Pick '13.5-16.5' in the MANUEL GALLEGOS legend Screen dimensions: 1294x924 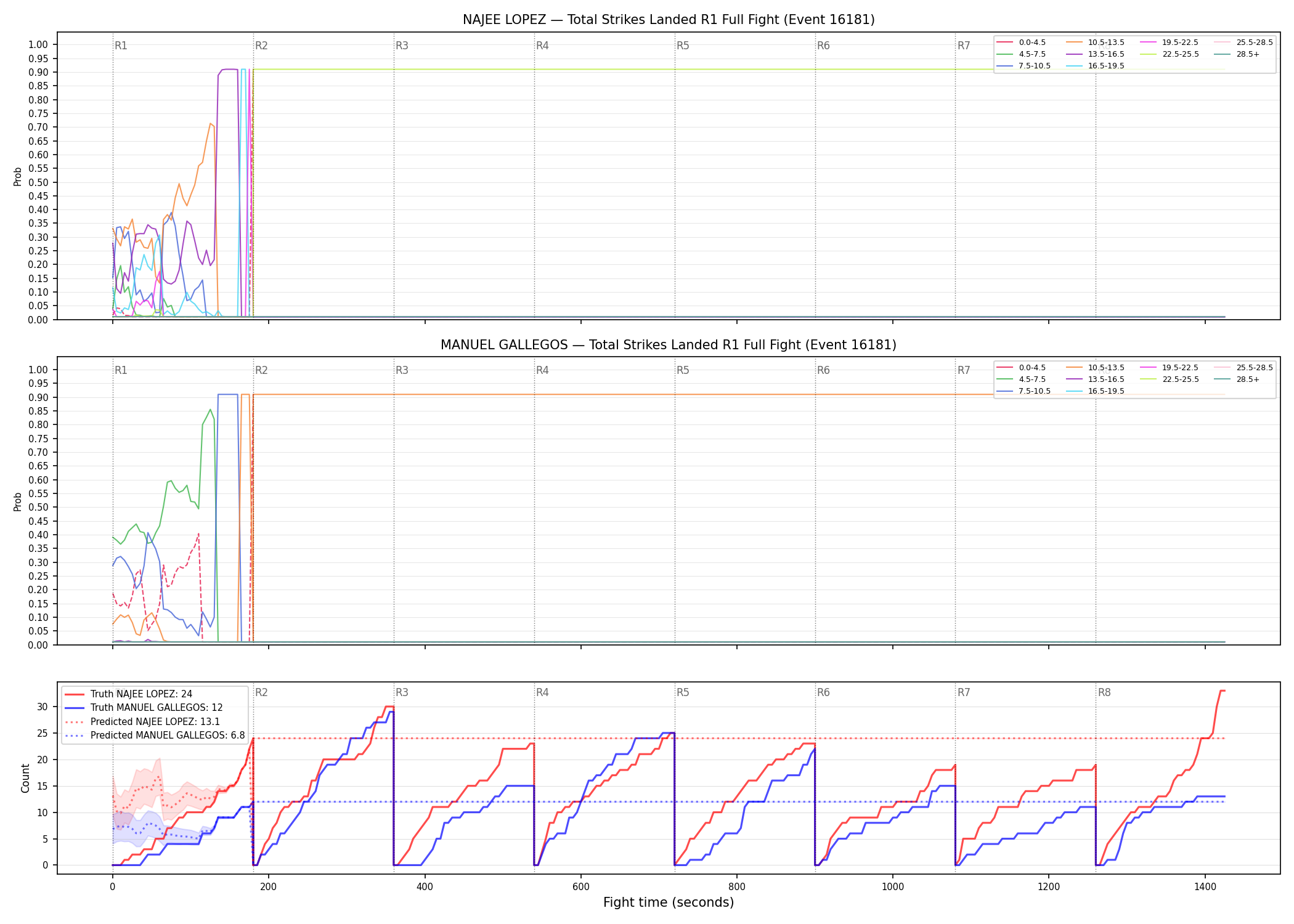[1095, 379]
